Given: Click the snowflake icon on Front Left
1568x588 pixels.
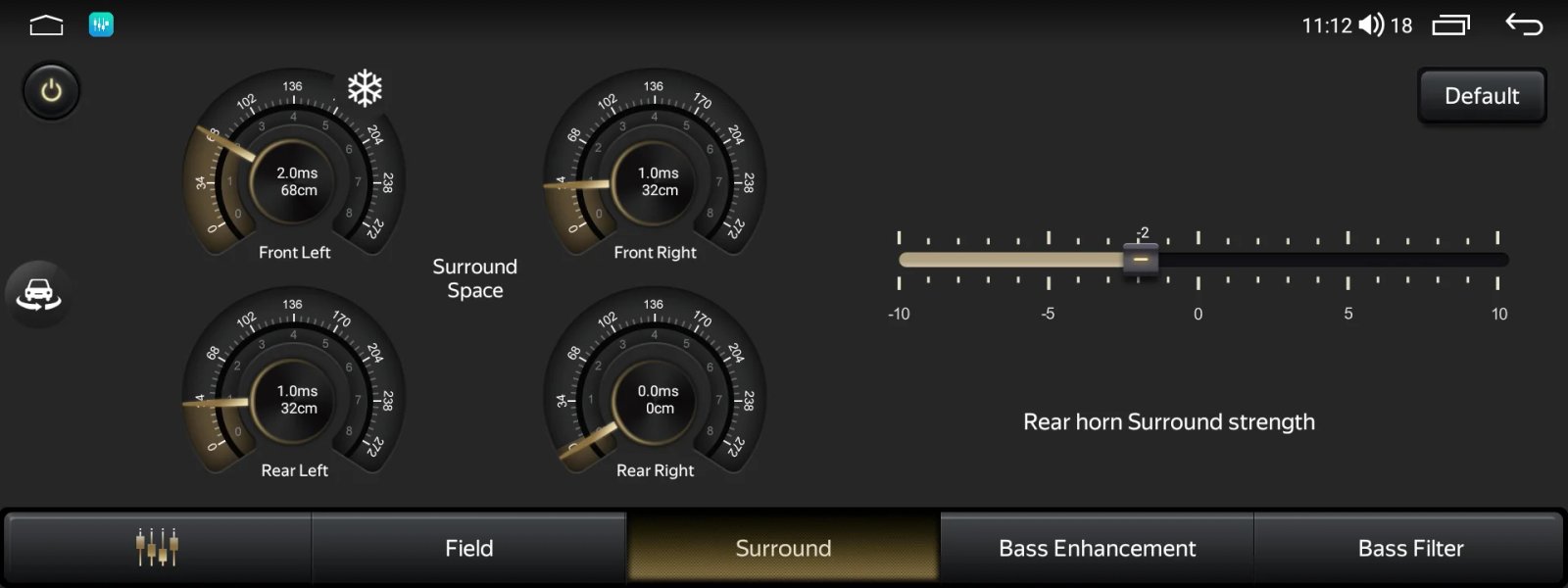Looking at the screenshot, I should (365, 89).
